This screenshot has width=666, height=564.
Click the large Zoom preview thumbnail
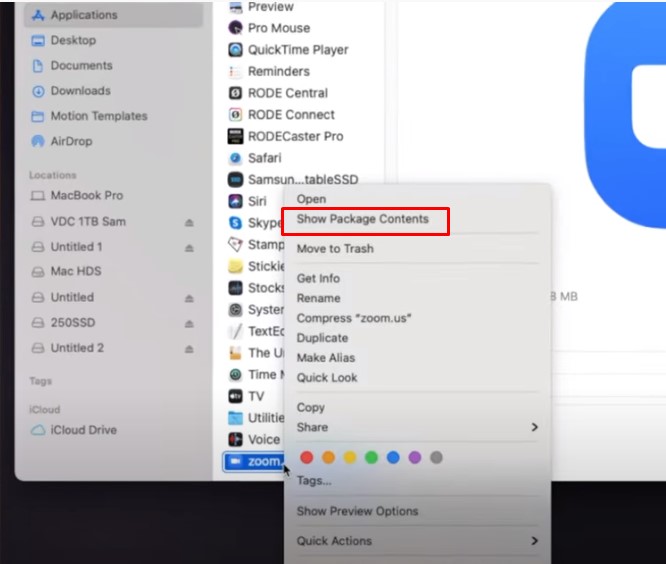pos(625,115)
